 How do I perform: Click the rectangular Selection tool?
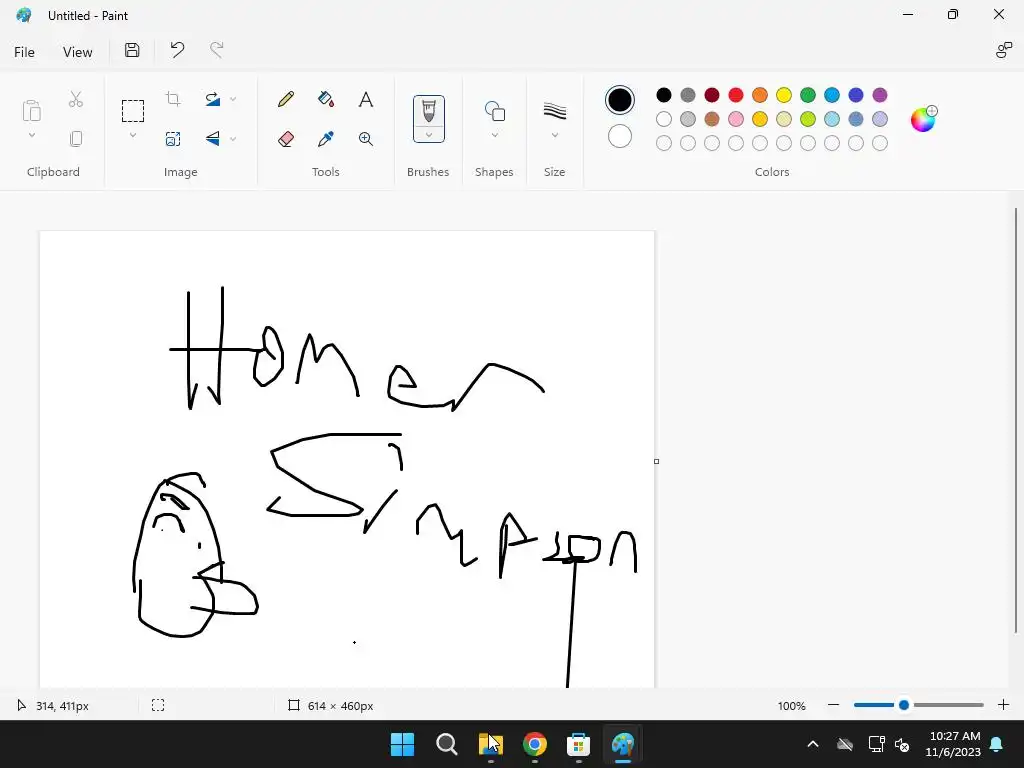pos(133,111)
